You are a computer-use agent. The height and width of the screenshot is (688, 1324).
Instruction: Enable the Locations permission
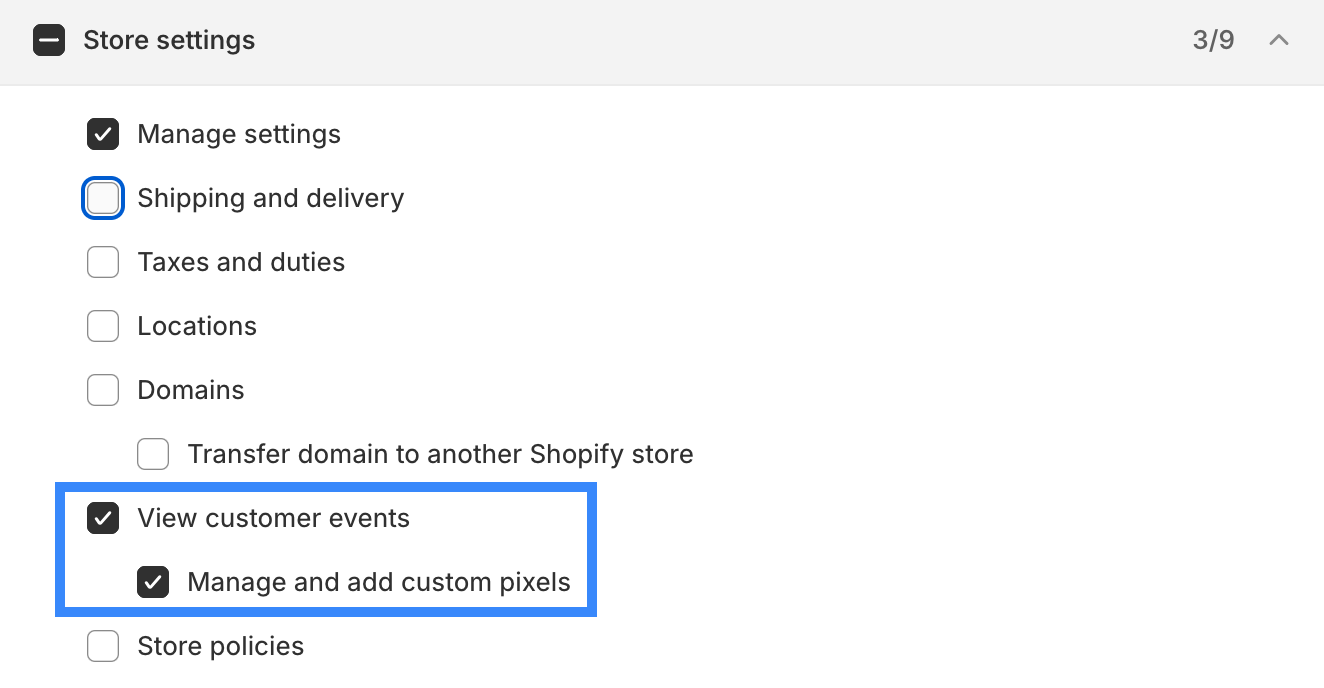click(x=103, y=326)
